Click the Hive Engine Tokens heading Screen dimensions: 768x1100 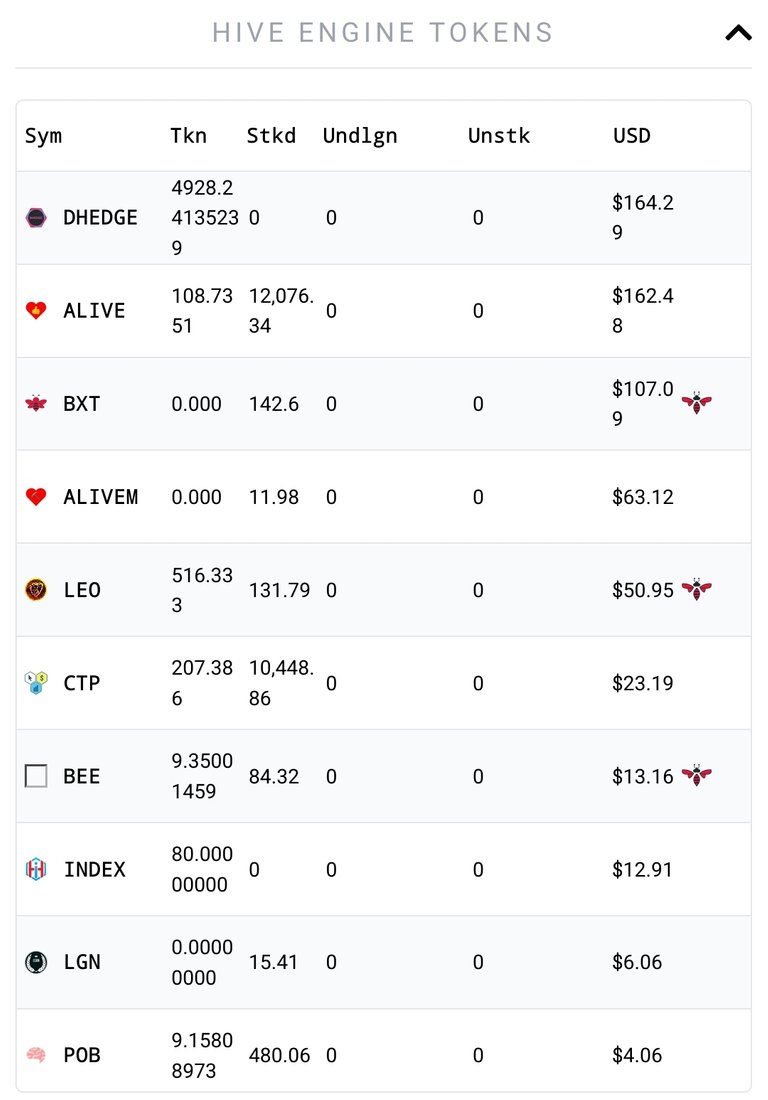(383, 32)
